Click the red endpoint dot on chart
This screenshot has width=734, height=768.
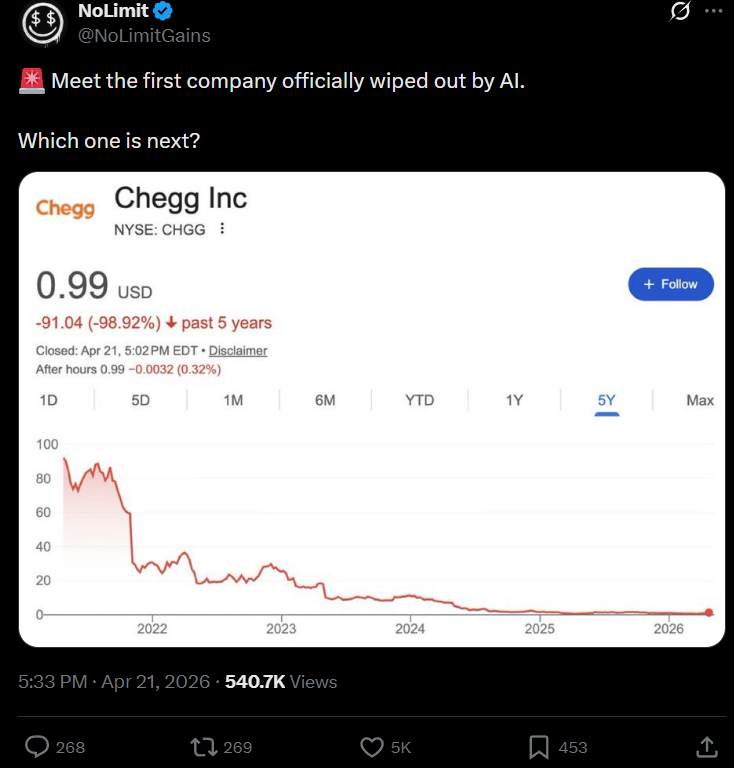click(709, 612)
